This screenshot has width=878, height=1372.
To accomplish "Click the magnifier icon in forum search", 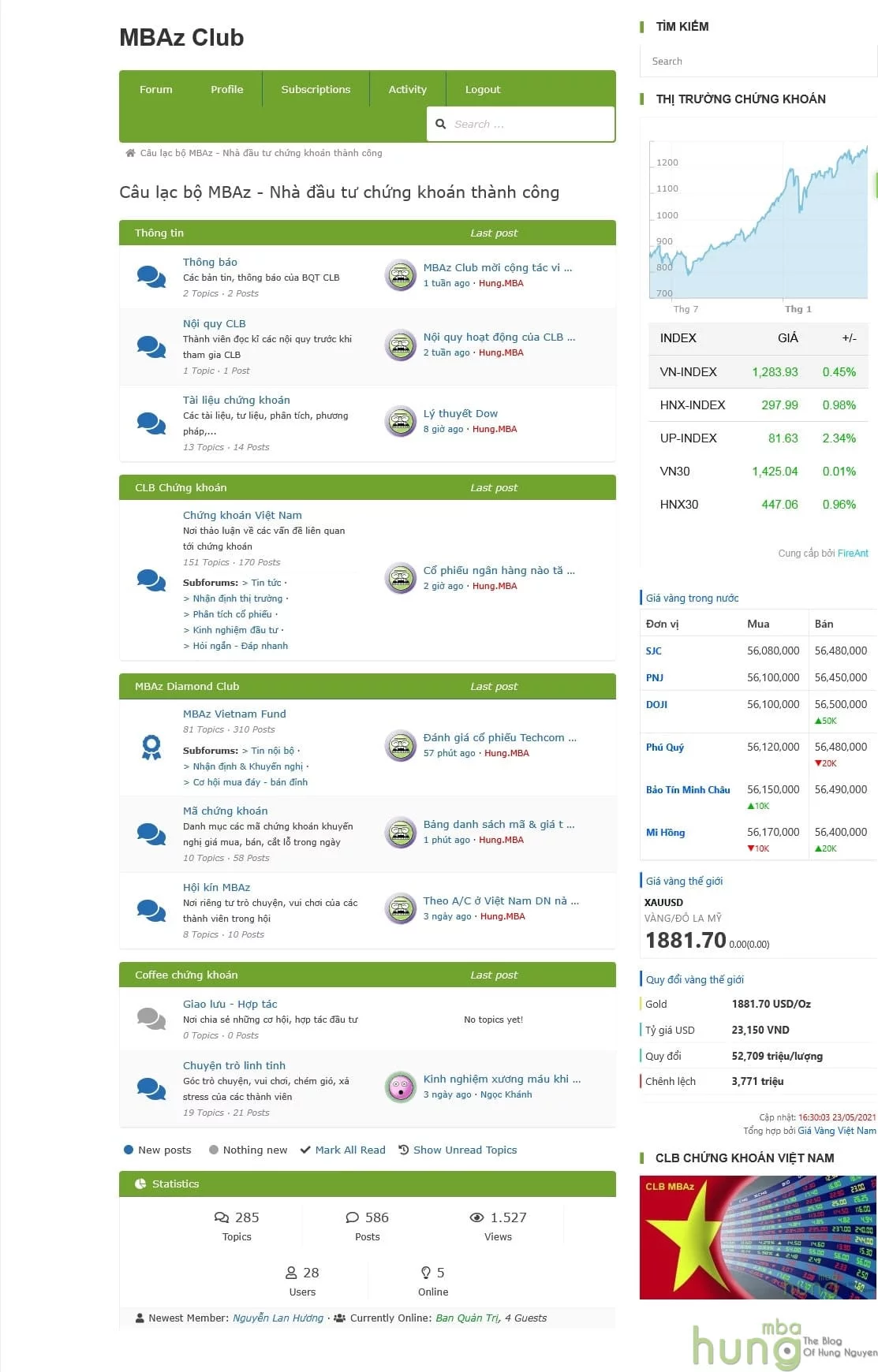I will [441, 124].
